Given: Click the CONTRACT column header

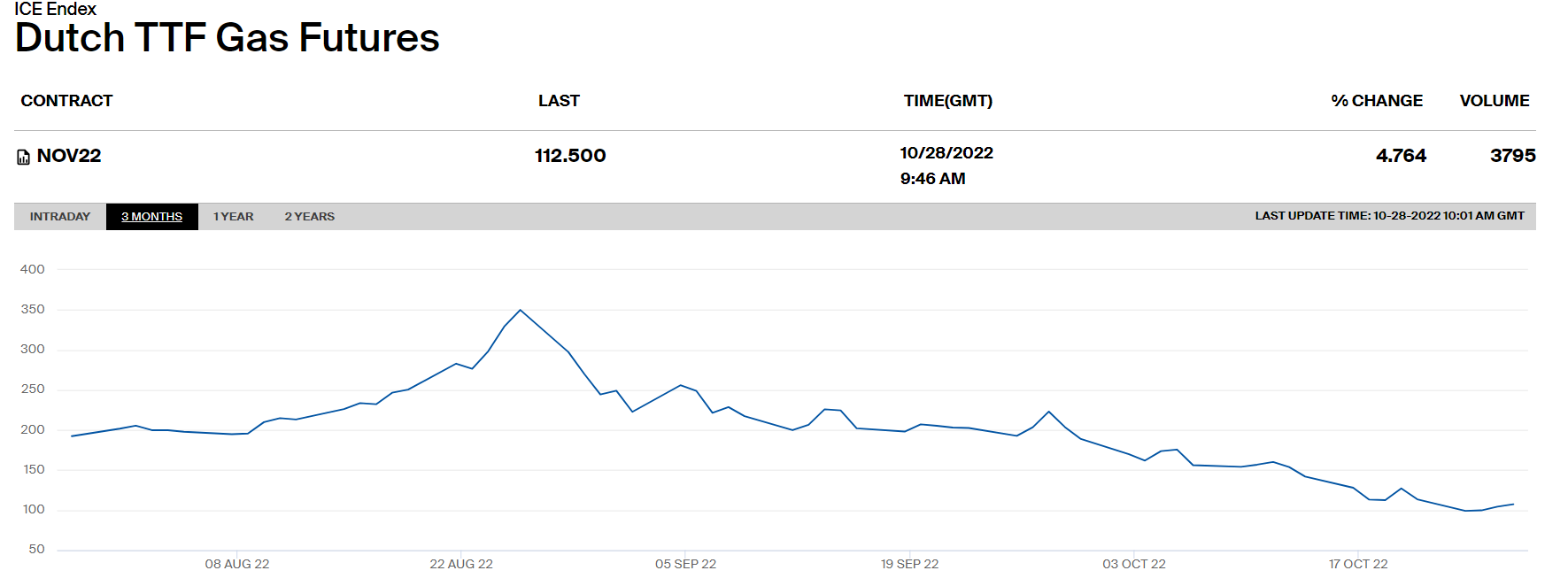Looking at the screenshot, I should (x=66, y=101).
